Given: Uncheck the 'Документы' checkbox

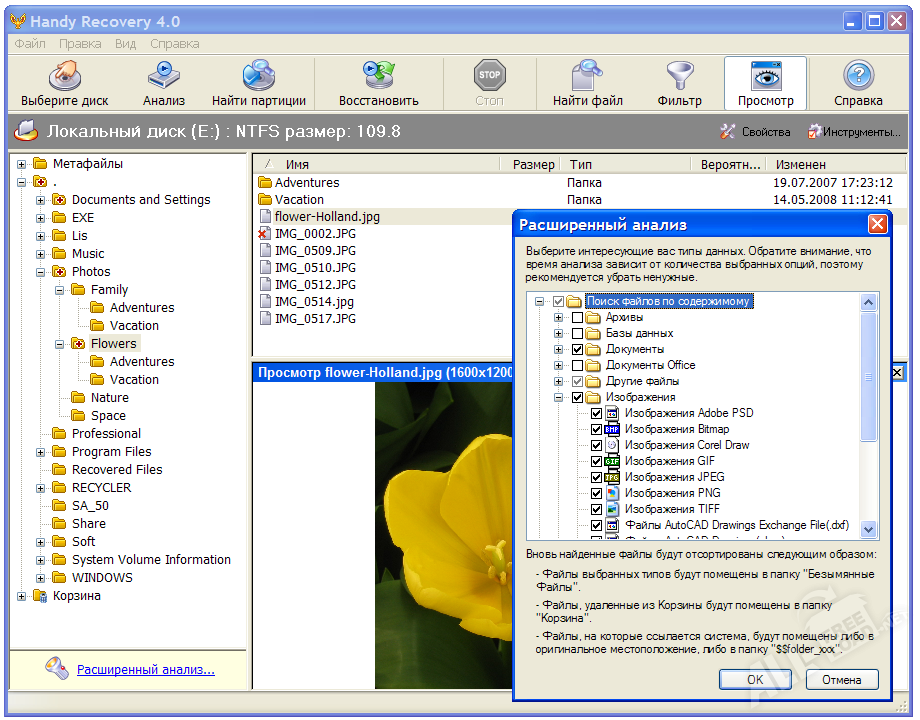Looking at the screenshot, I should tap(578, 350).
